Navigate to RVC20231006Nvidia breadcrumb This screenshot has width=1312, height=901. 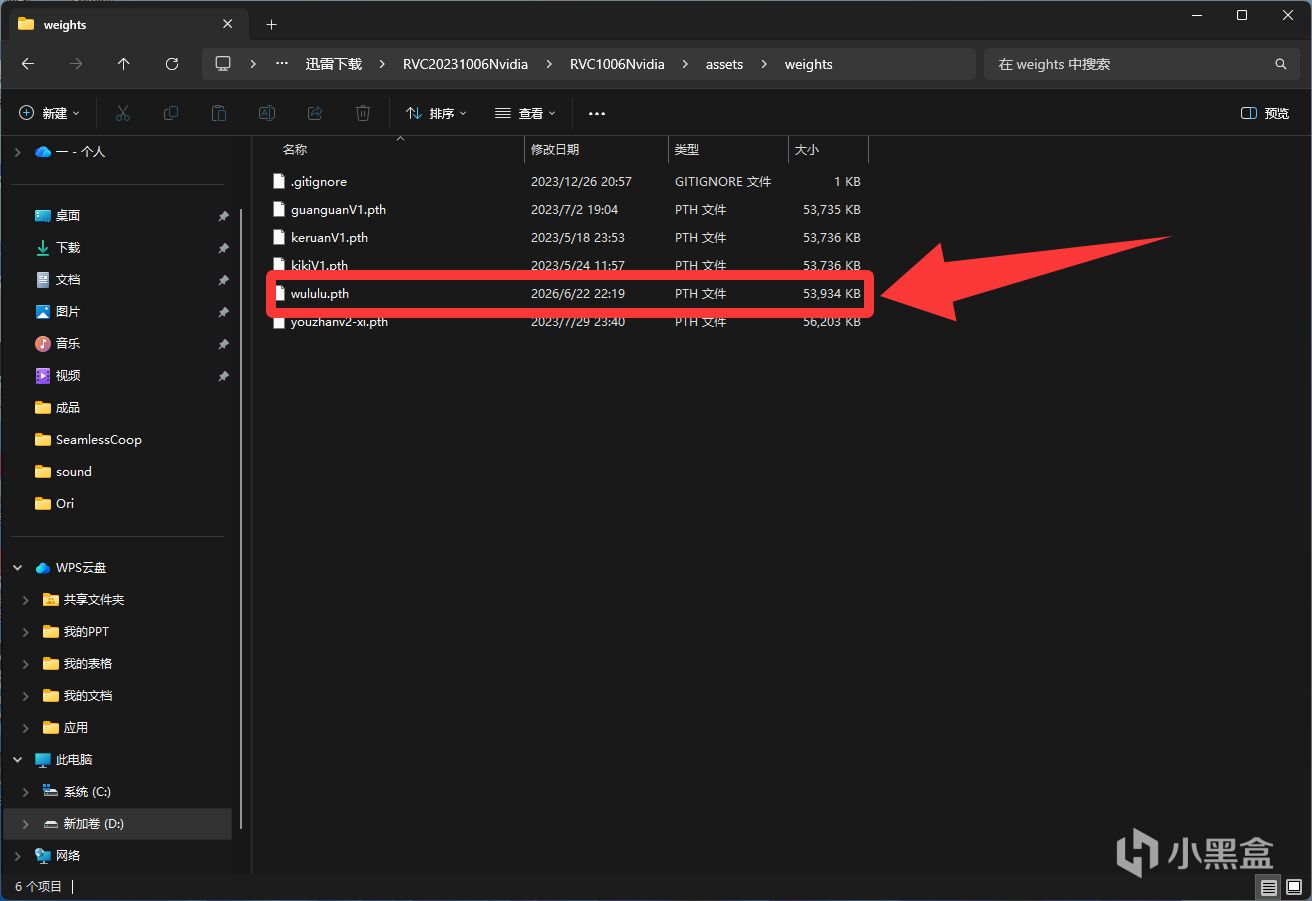[x=465, y=64]
